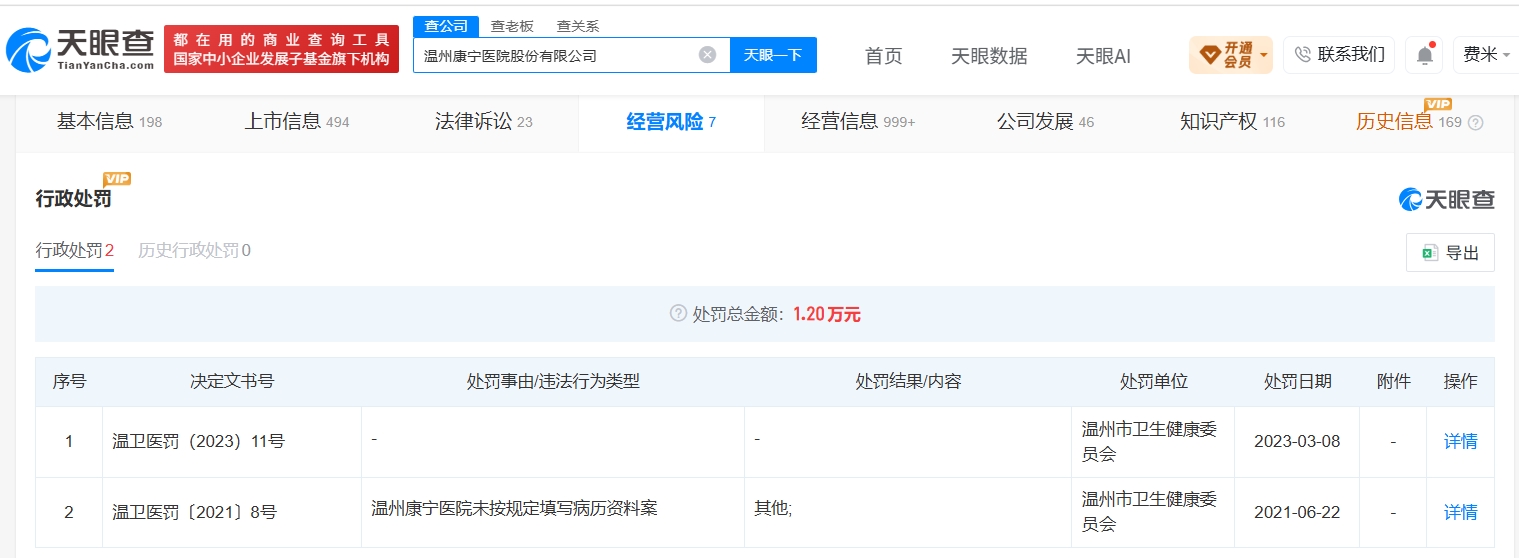Open the notification bell icon
Image resolution: width=1519 pixels, height=558 pixels.
click(x=1424, y=55)
